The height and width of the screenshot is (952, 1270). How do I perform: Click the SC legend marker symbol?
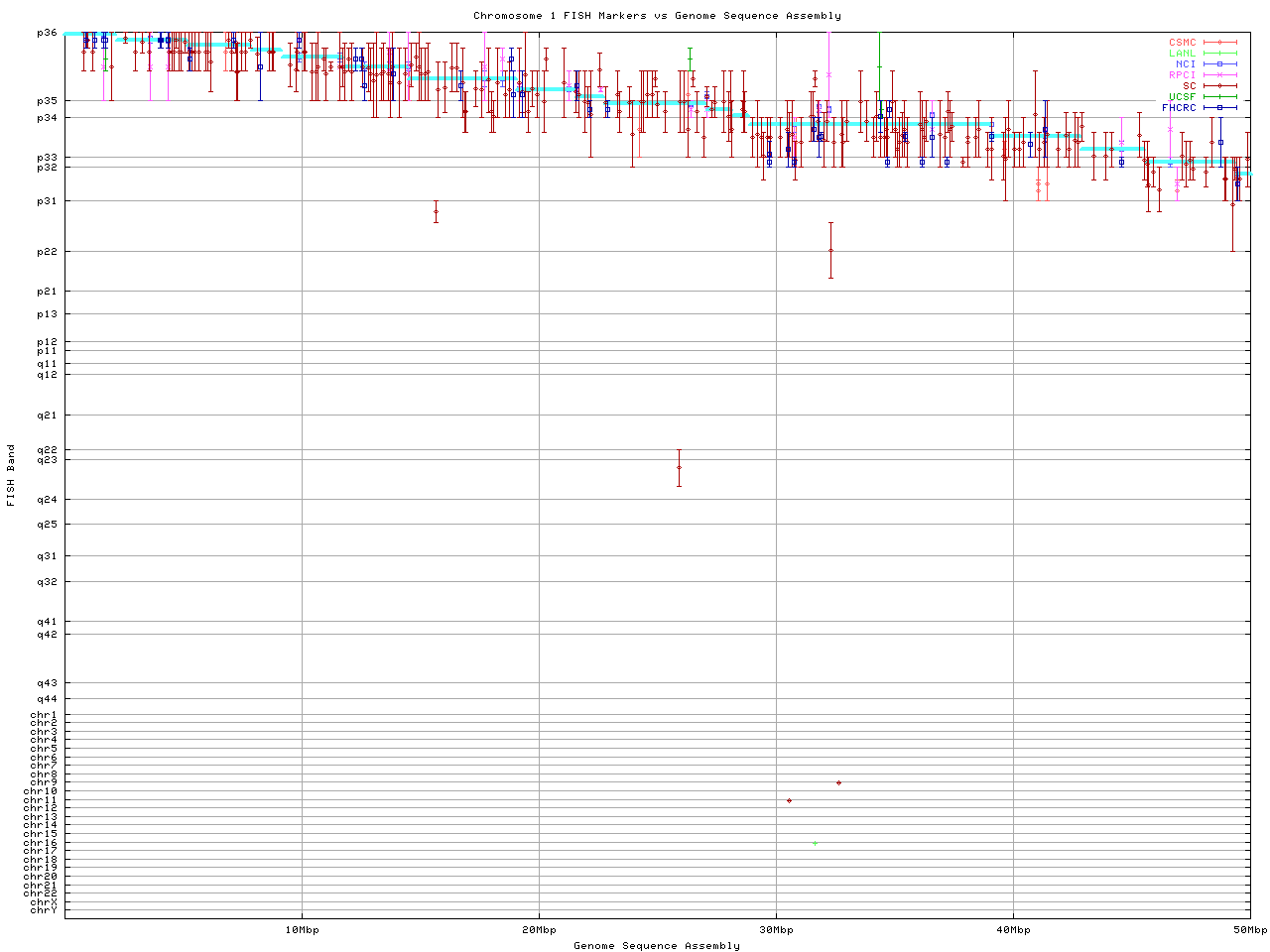pos(1219,86)
